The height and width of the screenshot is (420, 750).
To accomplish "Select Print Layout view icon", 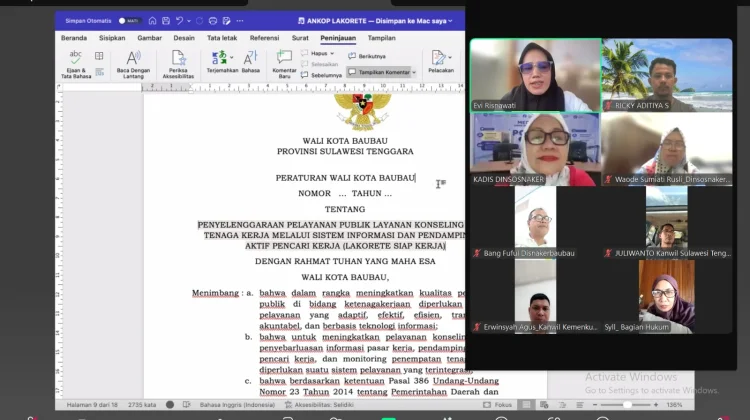I will [x=526, y=405].
